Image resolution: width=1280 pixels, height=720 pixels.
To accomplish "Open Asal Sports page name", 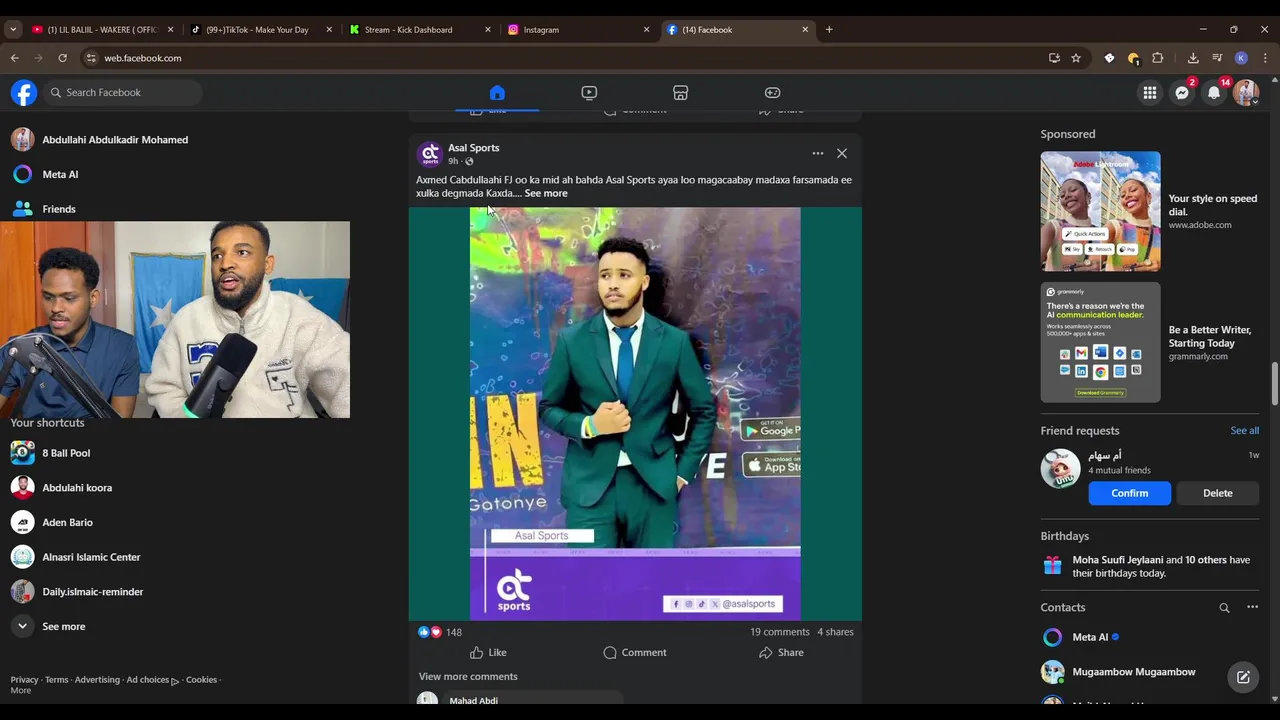I will (x=473, y=148).
